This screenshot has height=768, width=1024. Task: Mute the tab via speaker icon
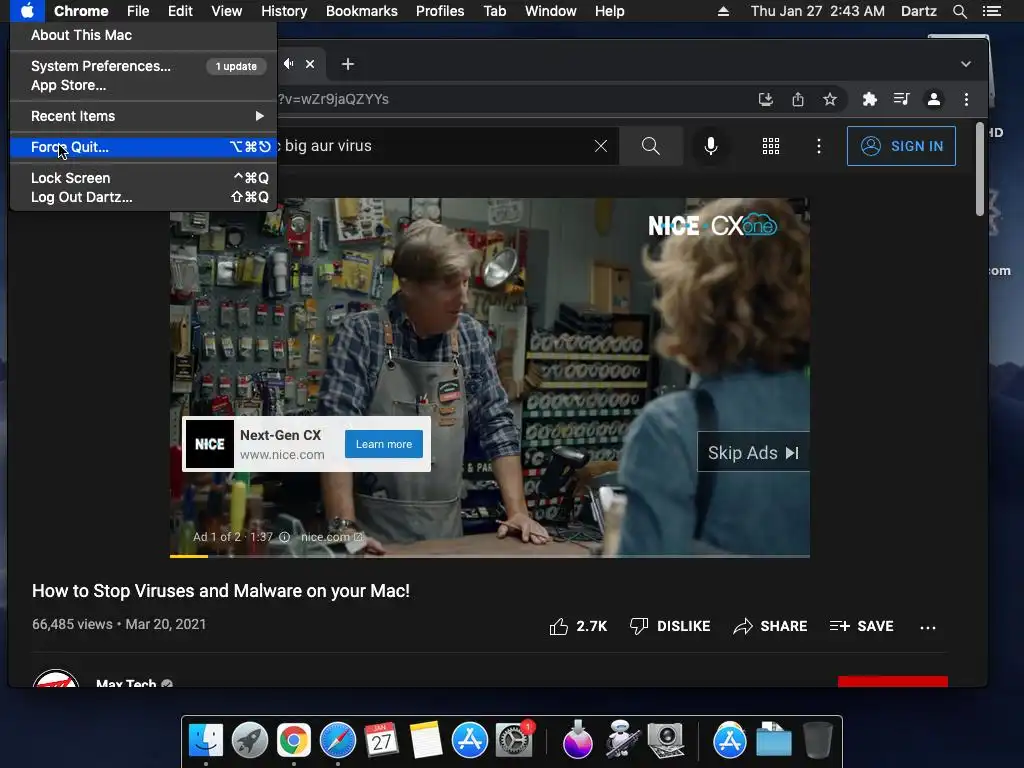pos(289,63)
